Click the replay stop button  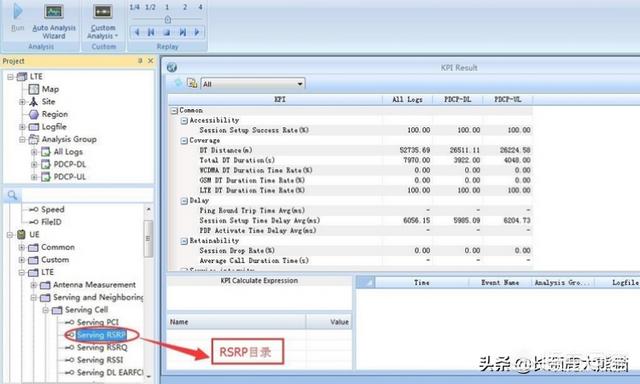pos(167,32)
